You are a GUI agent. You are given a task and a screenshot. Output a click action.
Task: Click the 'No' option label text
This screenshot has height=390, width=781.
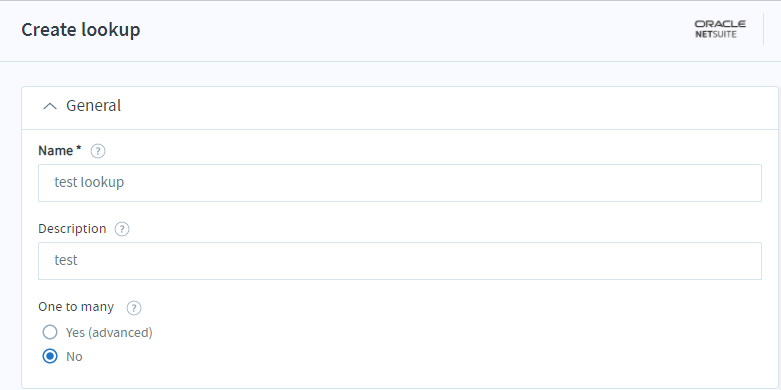click(74, 357)
